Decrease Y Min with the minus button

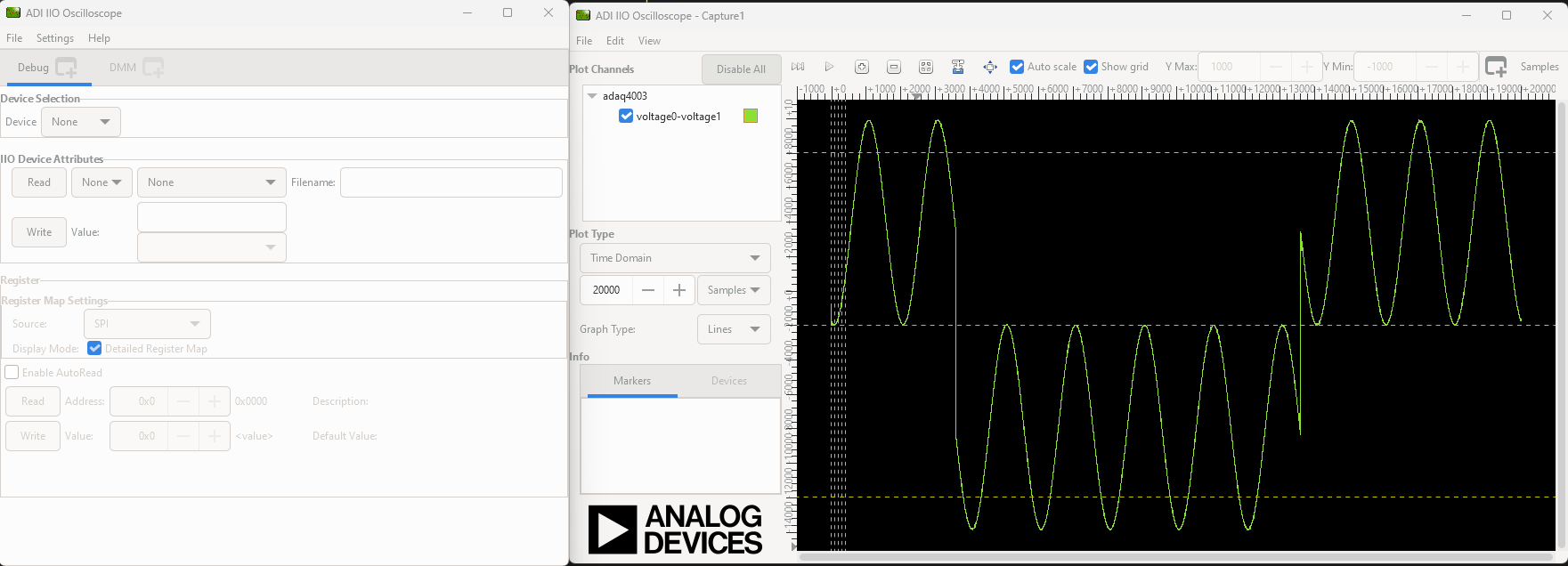click(x=1432, y=67)
